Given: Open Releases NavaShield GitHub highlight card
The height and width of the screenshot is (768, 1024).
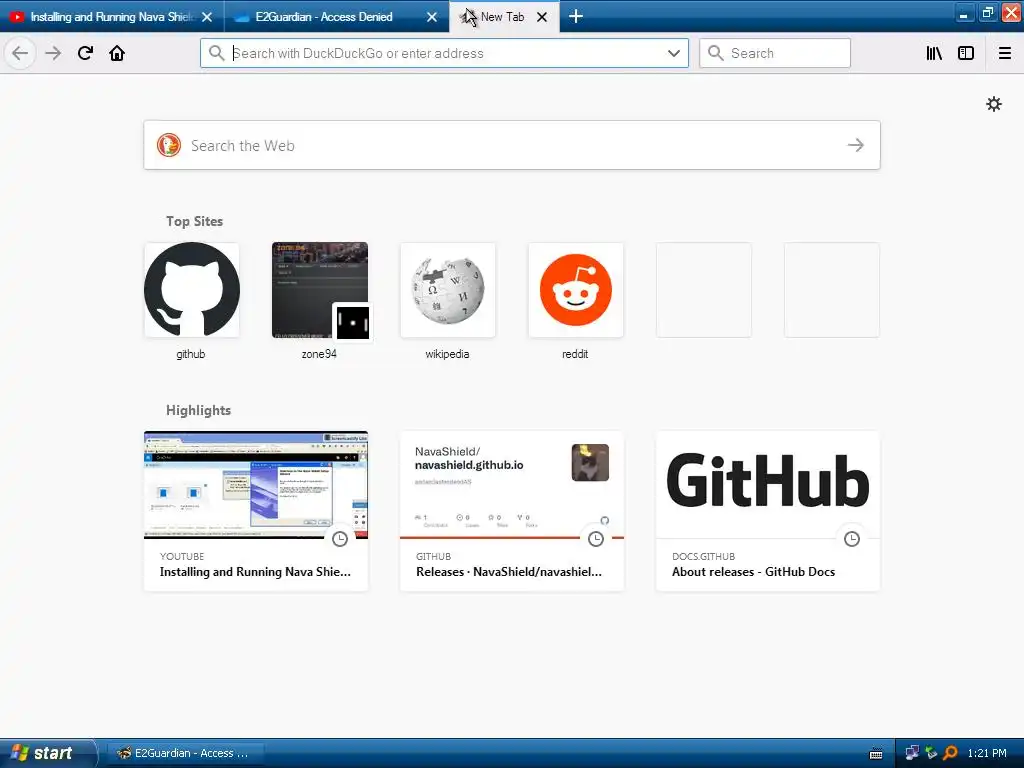Looking at the screenshot, I should point(512,511).
